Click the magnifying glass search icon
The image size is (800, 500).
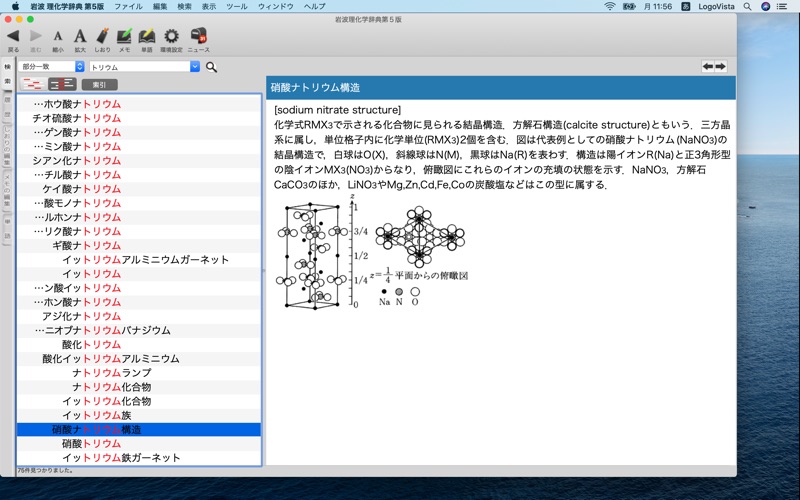pyautogui.click(x=211, y=67)
